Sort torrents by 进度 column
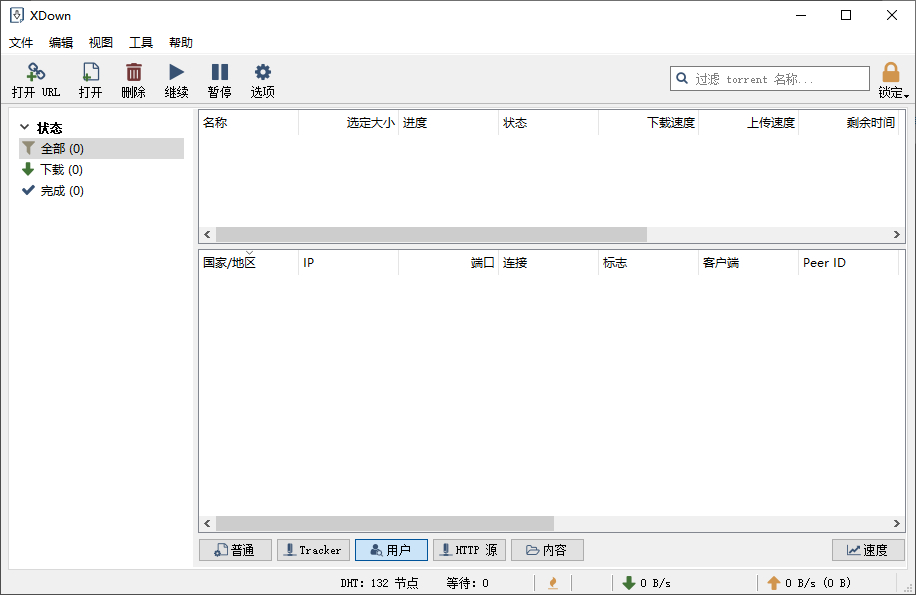916x595 pixels. (449, 123)
